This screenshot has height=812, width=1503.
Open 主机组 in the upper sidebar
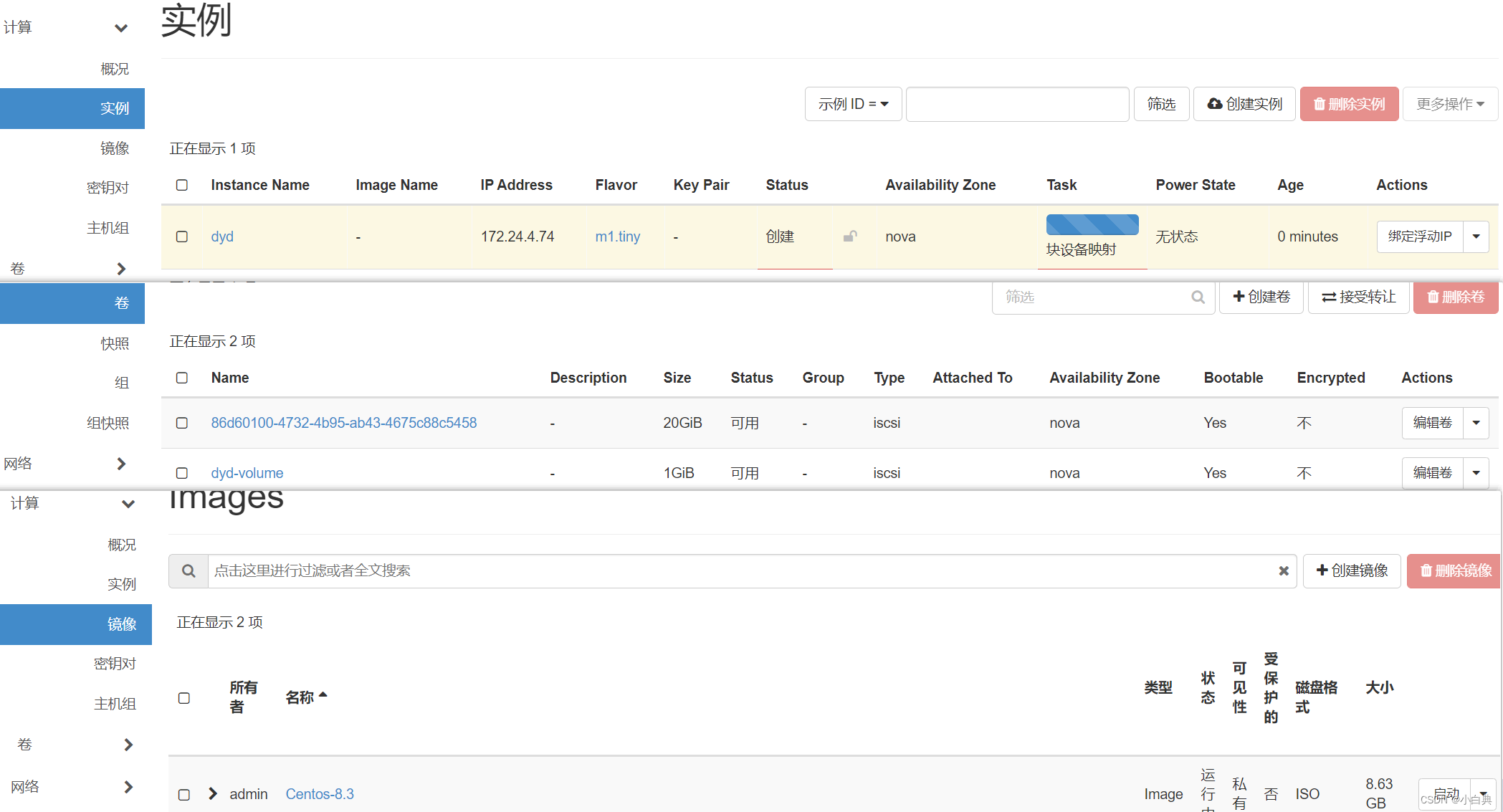click(x=108, y=228)
